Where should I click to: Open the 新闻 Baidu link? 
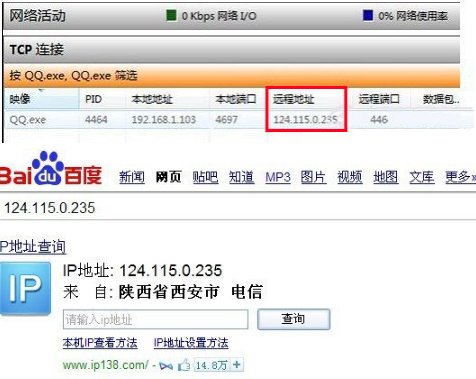tap(132, 177)
